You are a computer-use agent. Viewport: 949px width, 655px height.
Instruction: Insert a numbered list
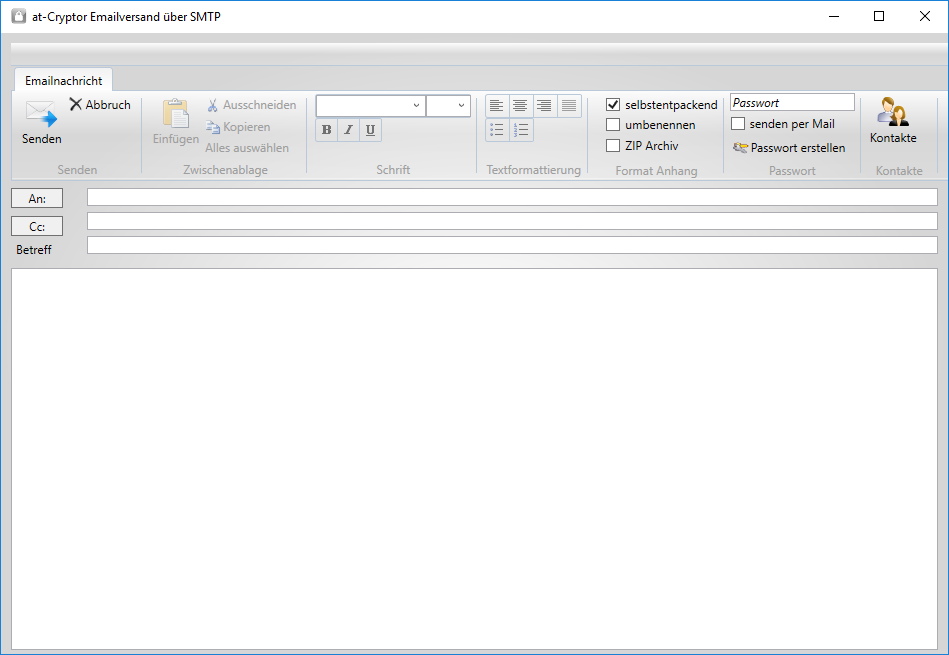[x=521, y=130]
